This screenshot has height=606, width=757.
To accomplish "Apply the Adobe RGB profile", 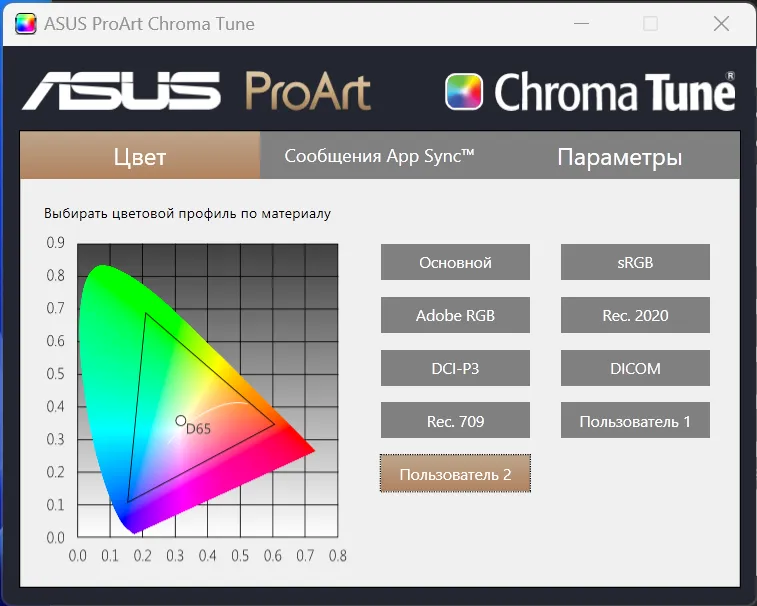I will point(455,315).
